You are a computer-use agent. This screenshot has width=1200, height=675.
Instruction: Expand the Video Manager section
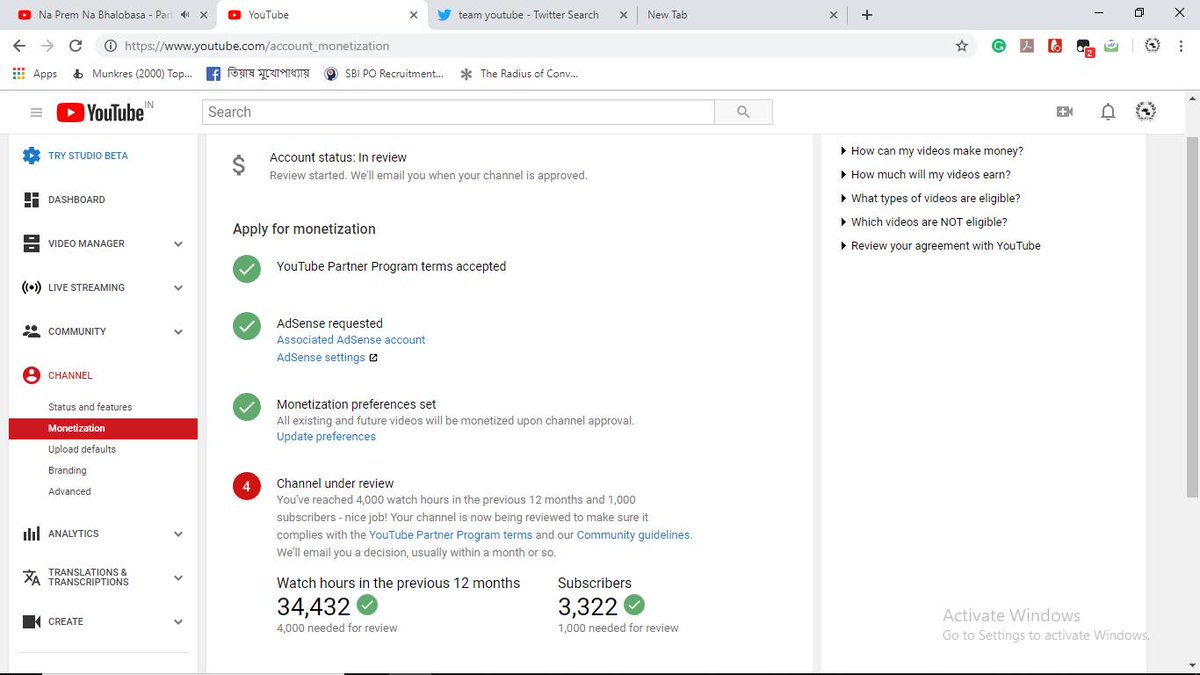click(178, 244)
